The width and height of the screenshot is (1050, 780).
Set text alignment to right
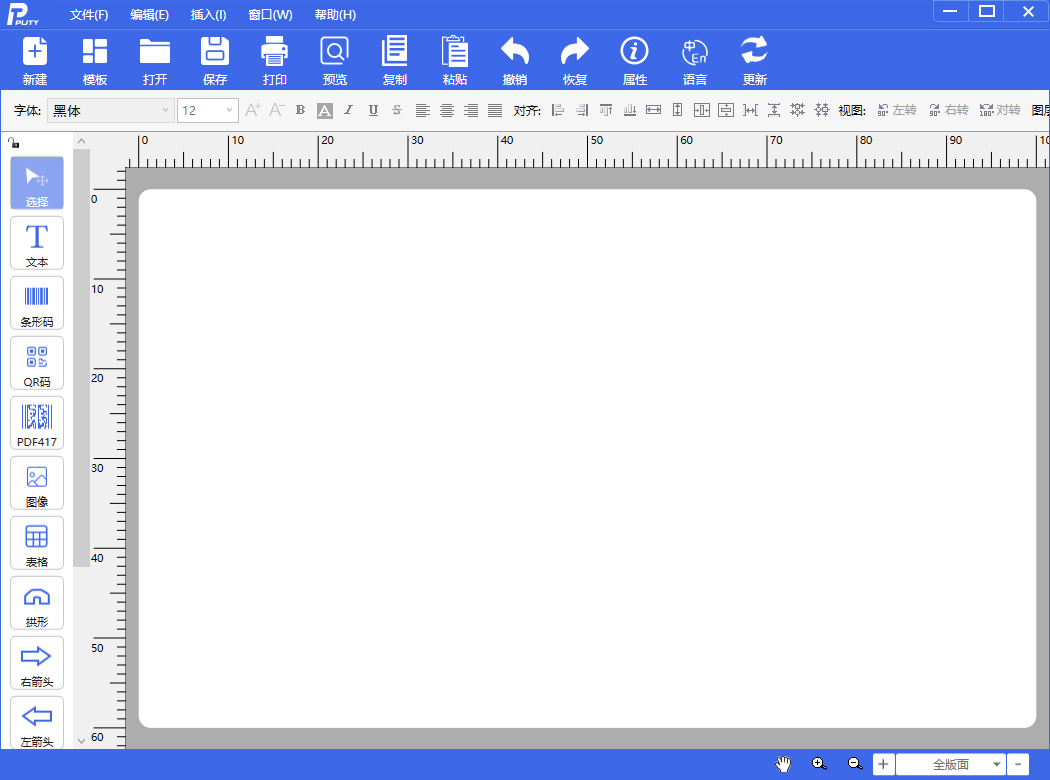[x=471, y=110]
